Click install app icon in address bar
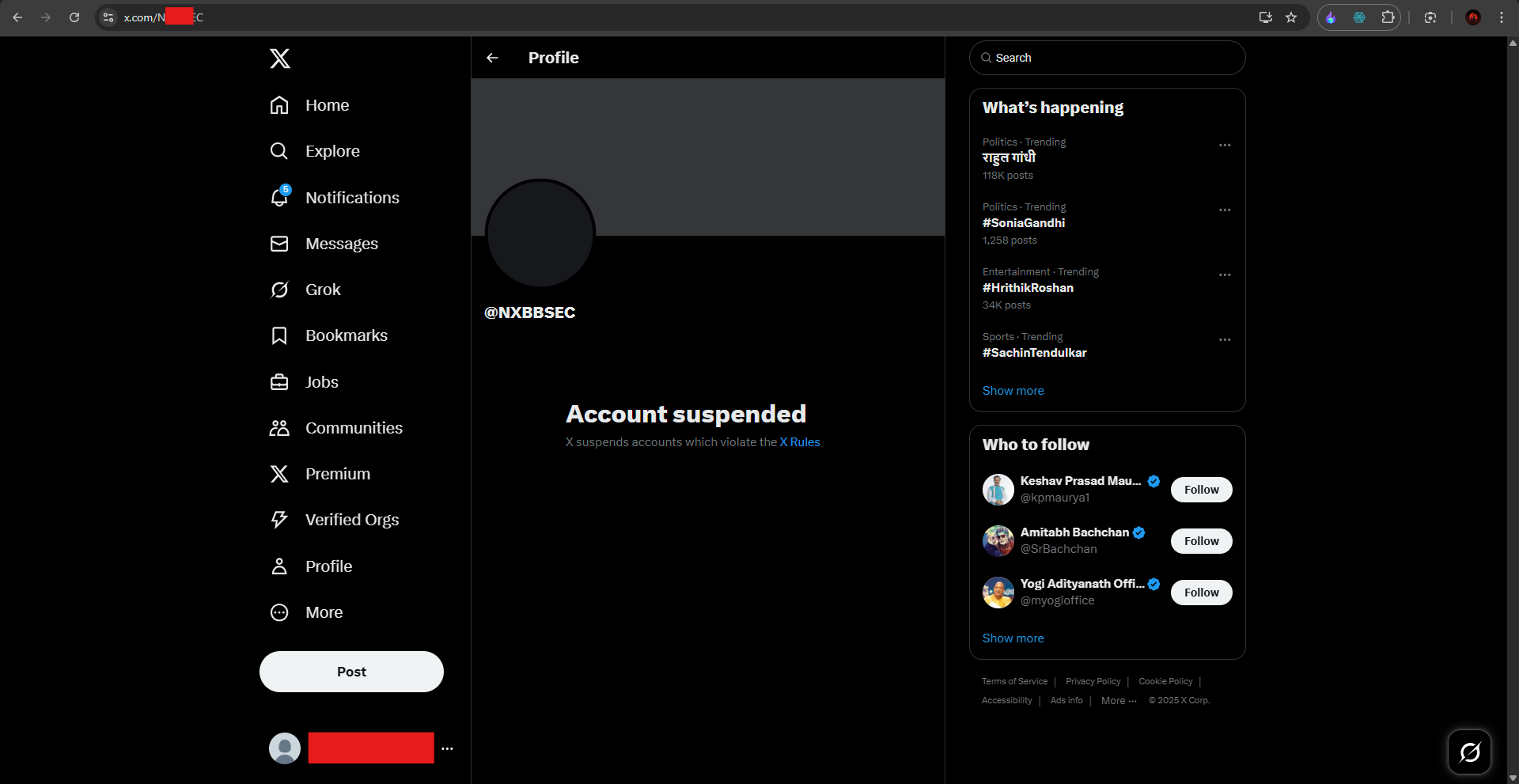This screenshot has height=784, width=1519. point(1265,17)
